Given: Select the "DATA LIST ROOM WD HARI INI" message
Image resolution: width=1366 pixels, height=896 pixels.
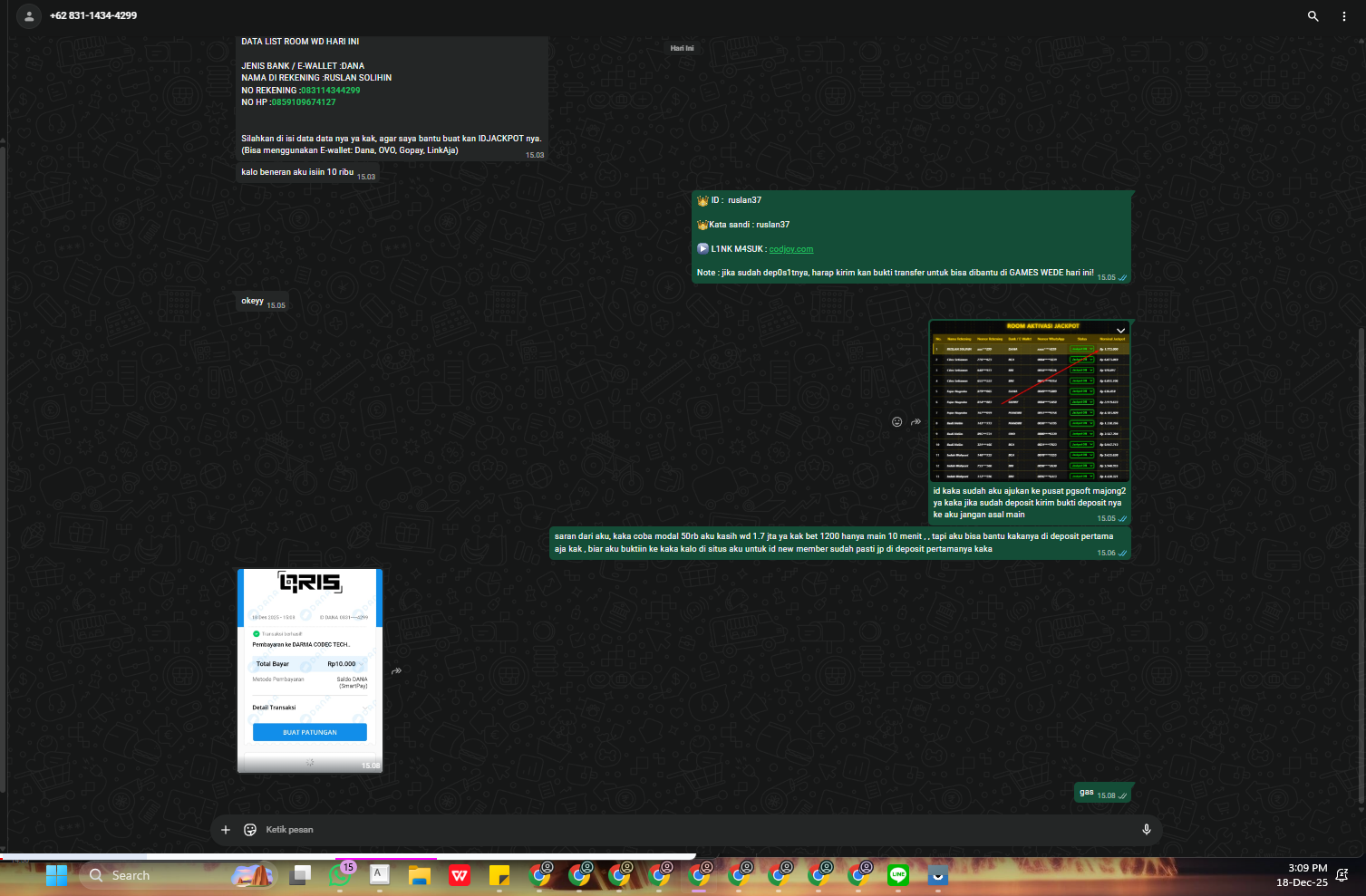Looking at the screenshot, I should point(392,98).
